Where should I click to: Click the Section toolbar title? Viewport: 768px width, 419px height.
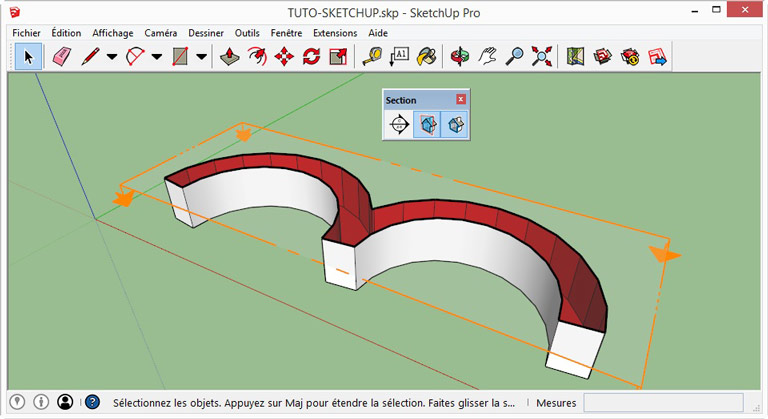401,100
